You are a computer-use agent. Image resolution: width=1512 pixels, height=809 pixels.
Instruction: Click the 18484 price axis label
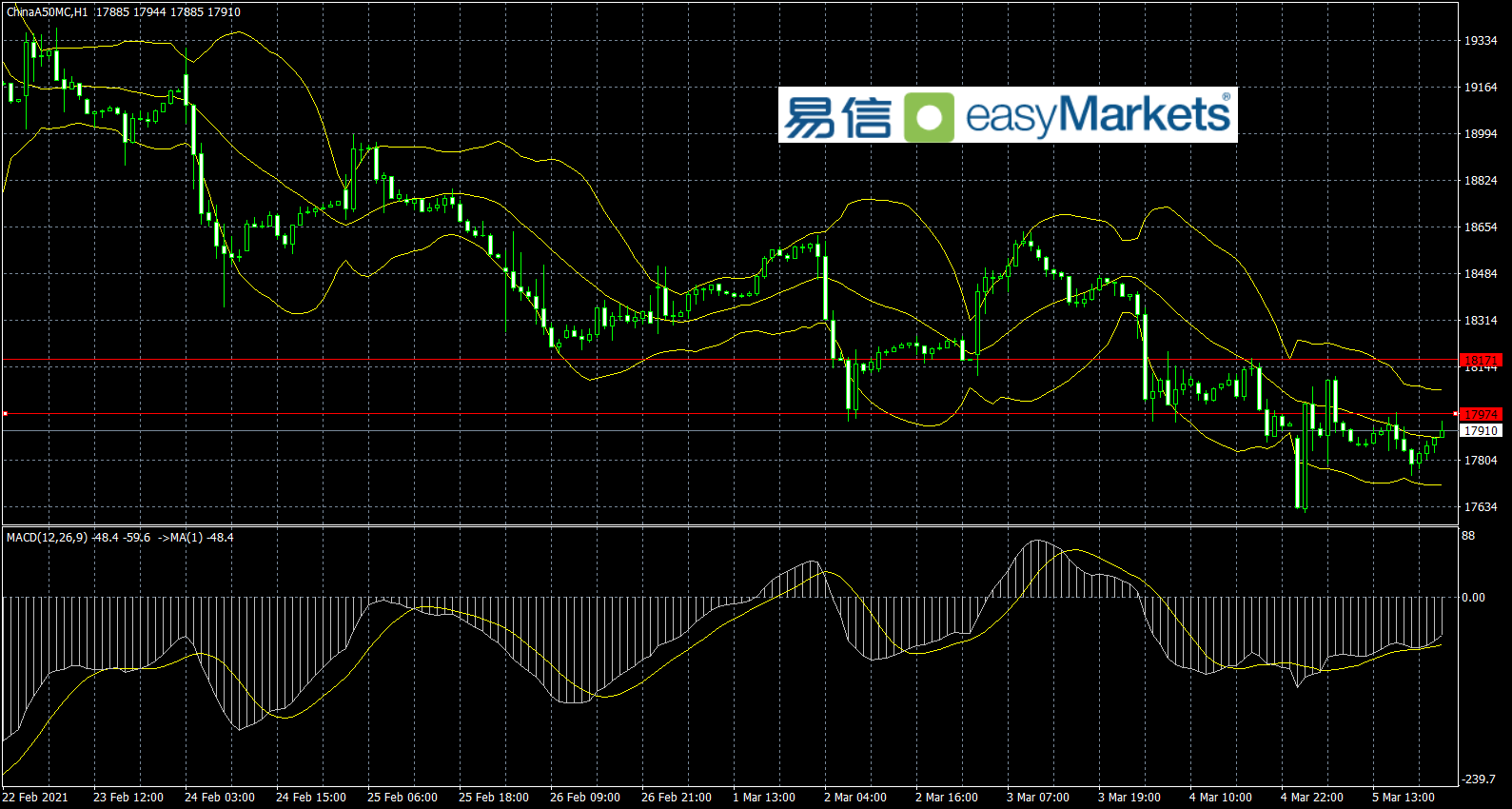click(x=1481, y=274)
